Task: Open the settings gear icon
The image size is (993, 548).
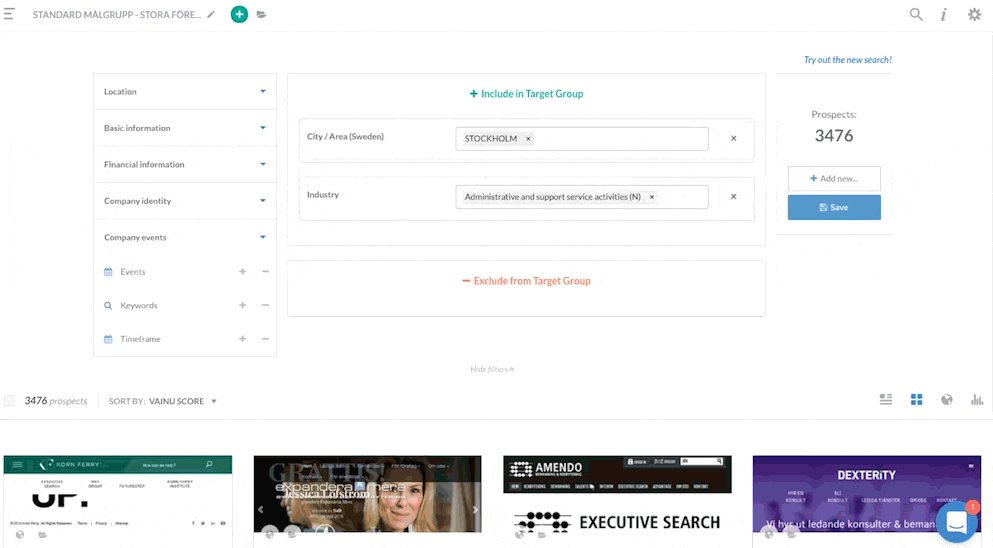Action: 974,15
